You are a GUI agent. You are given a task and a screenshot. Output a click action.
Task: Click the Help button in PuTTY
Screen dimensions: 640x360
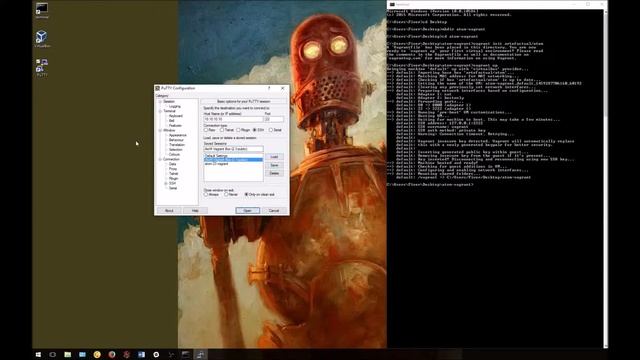tap(195, 211)
